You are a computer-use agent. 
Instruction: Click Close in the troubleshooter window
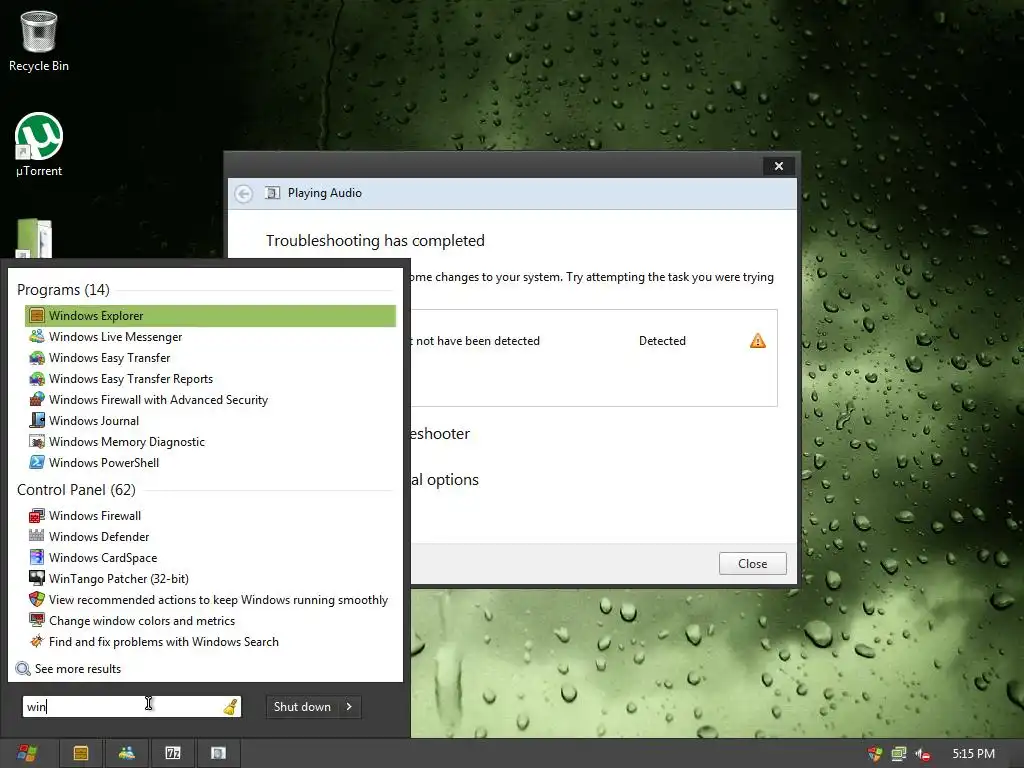(752, 564)
